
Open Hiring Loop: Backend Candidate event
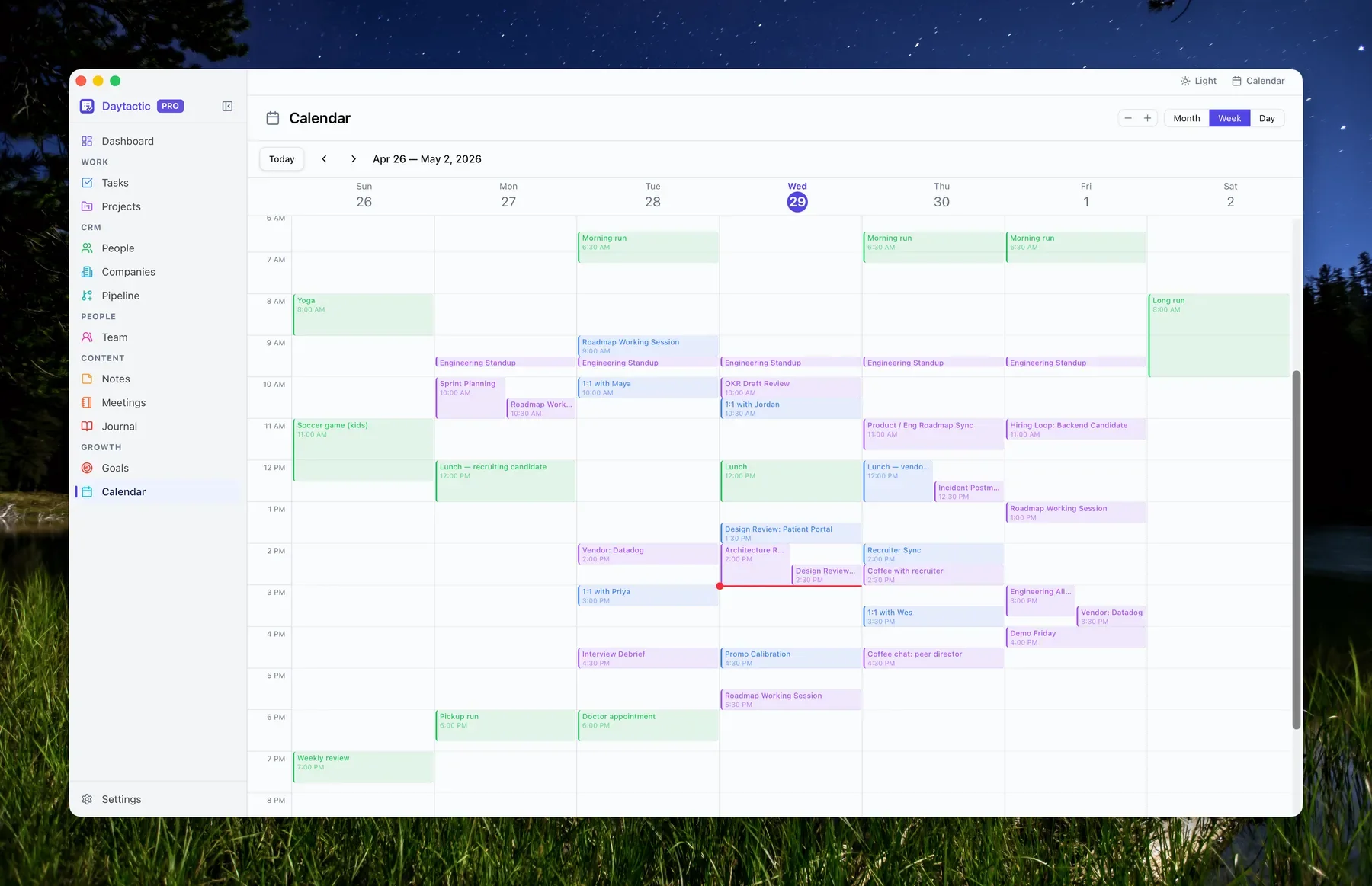tap(1076, 430)
